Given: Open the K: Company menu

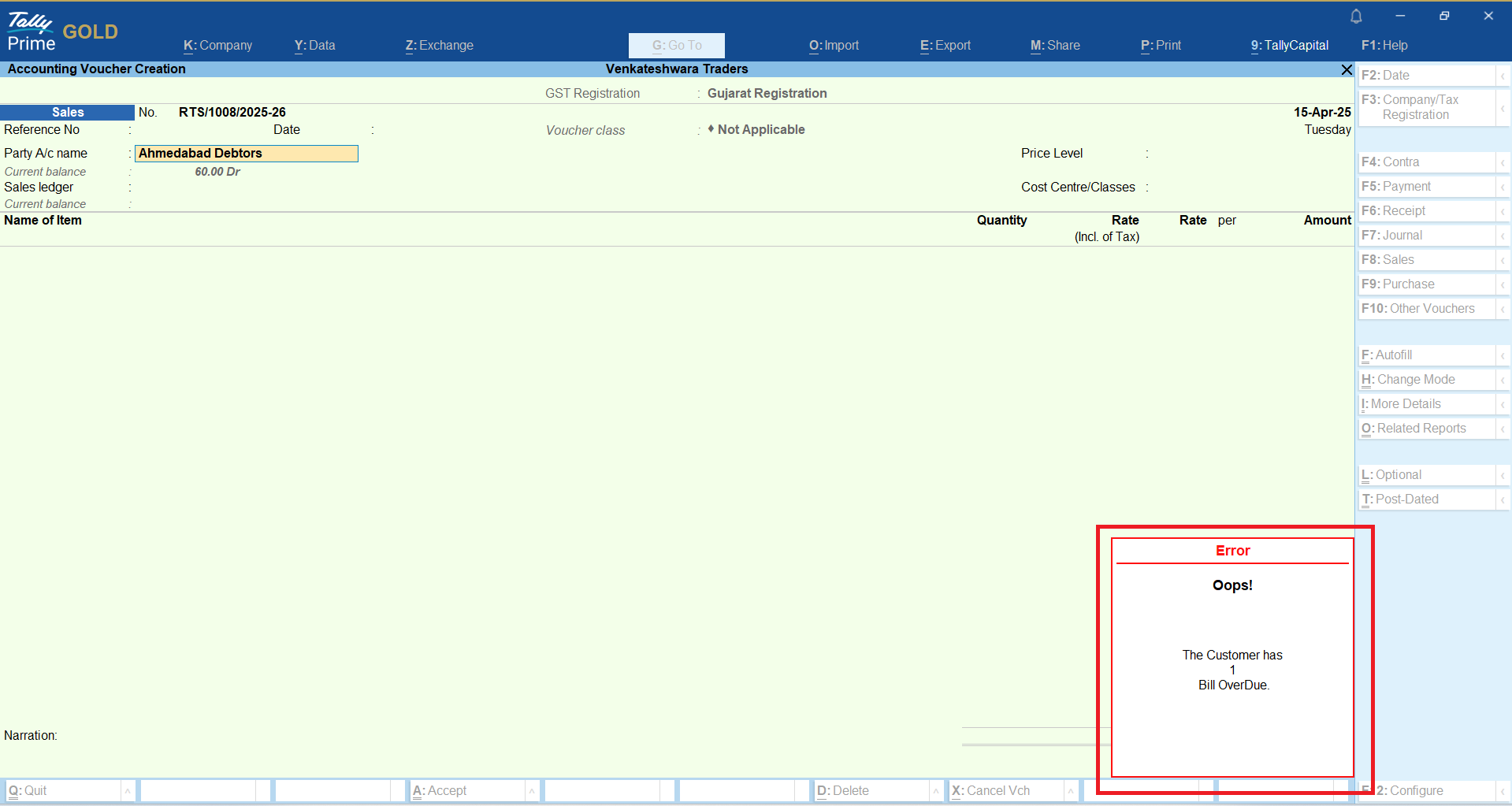Looking at the screenshot, I should coord(217,46).
